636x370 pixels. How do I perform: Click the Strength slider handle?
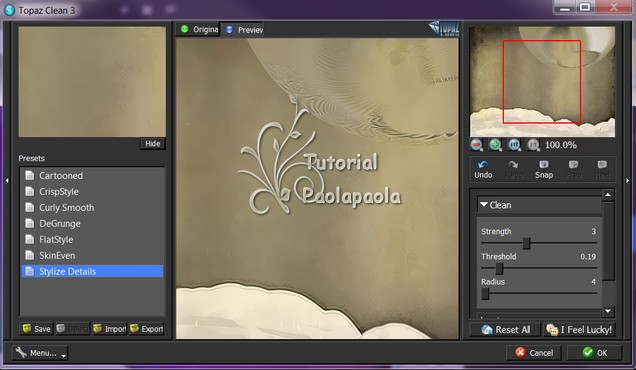point(526,243)
